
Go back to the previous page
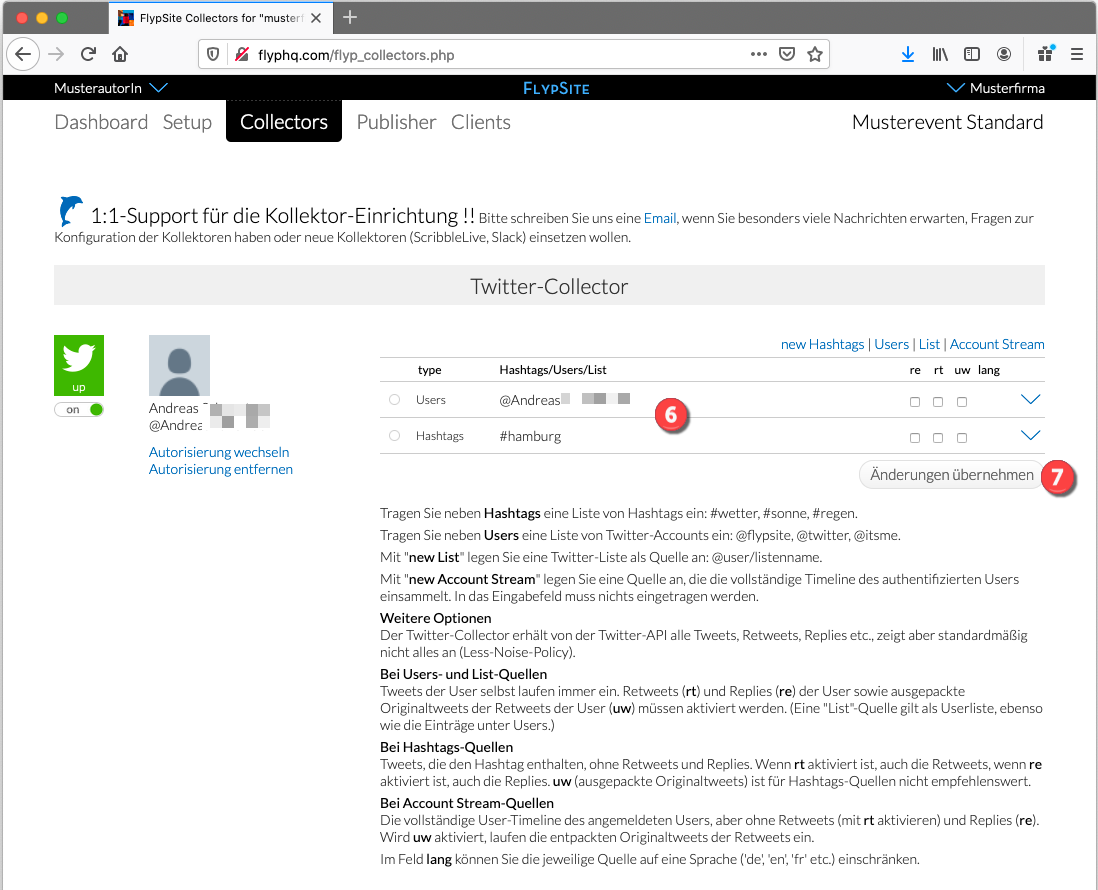click(x=23, y=54)
